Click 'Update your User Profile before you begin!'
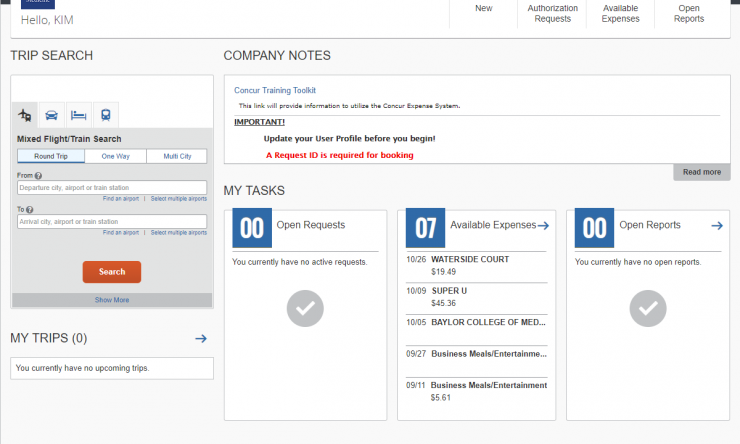This screenshot has height=444, width=740. click(349, 139)
